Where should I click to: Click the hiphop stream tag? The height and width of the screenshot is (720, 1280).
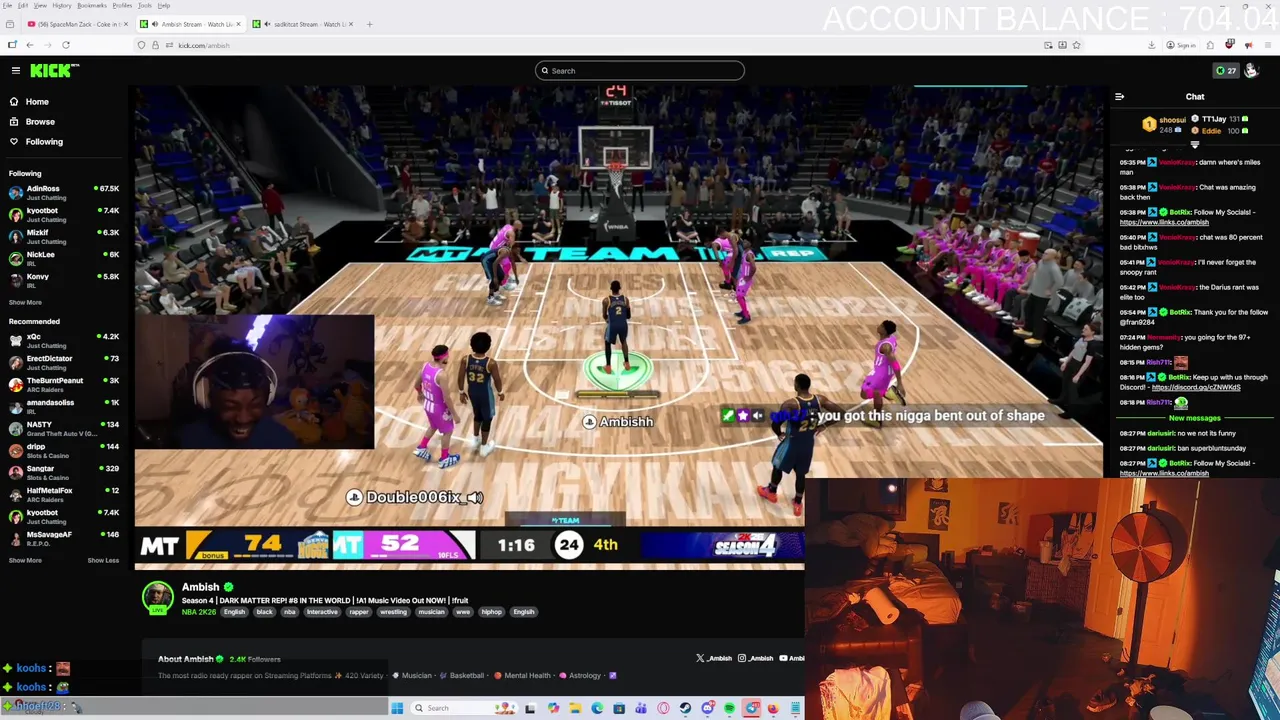click(491, 612)
